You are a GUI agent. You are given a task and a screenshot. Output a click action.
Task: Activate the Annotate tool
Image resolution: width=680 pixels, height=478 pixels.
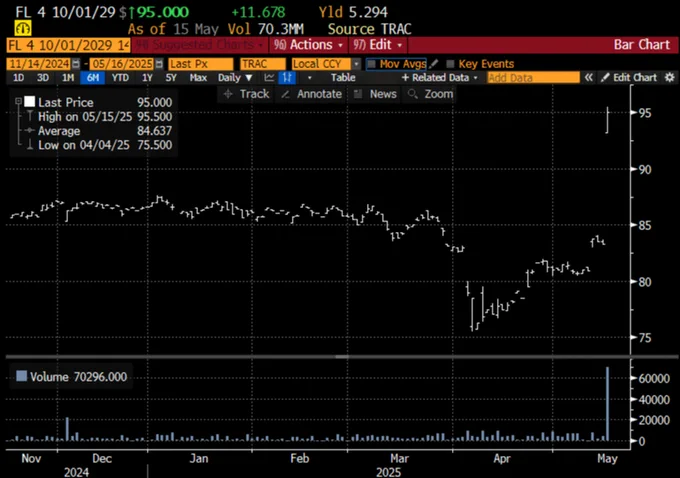coord(311,94)
